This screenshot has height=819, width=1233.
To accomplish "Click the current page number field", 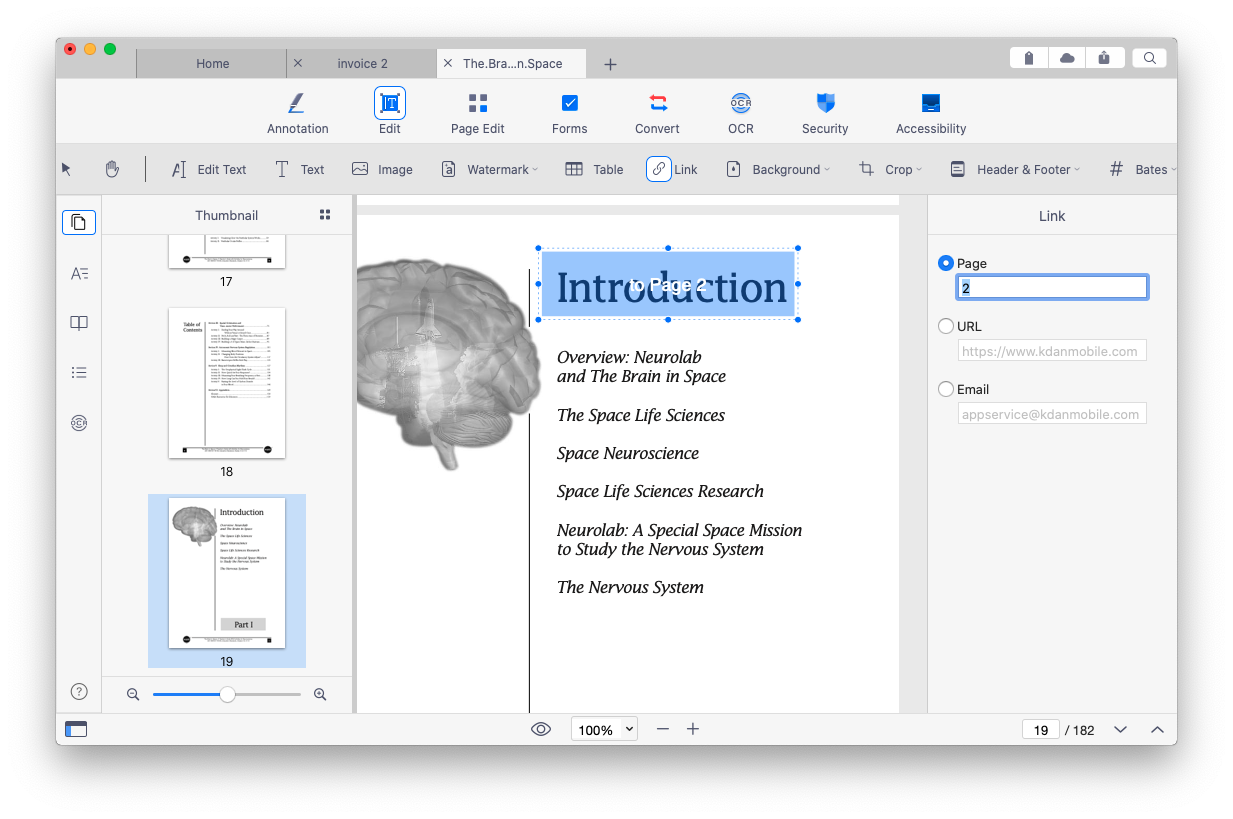I will pos(1041,729).
